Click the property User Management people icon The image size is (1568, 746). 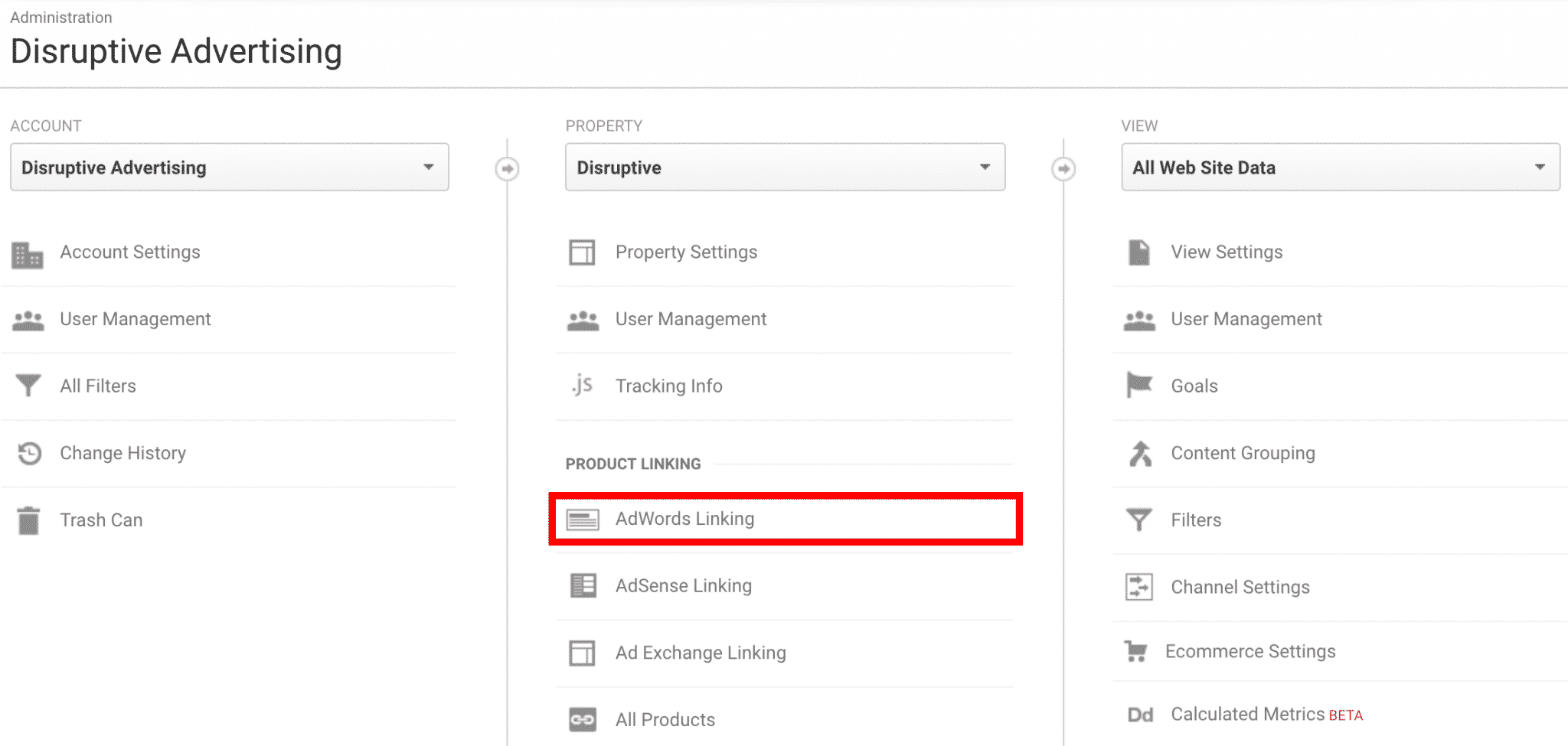pos(583,321)
